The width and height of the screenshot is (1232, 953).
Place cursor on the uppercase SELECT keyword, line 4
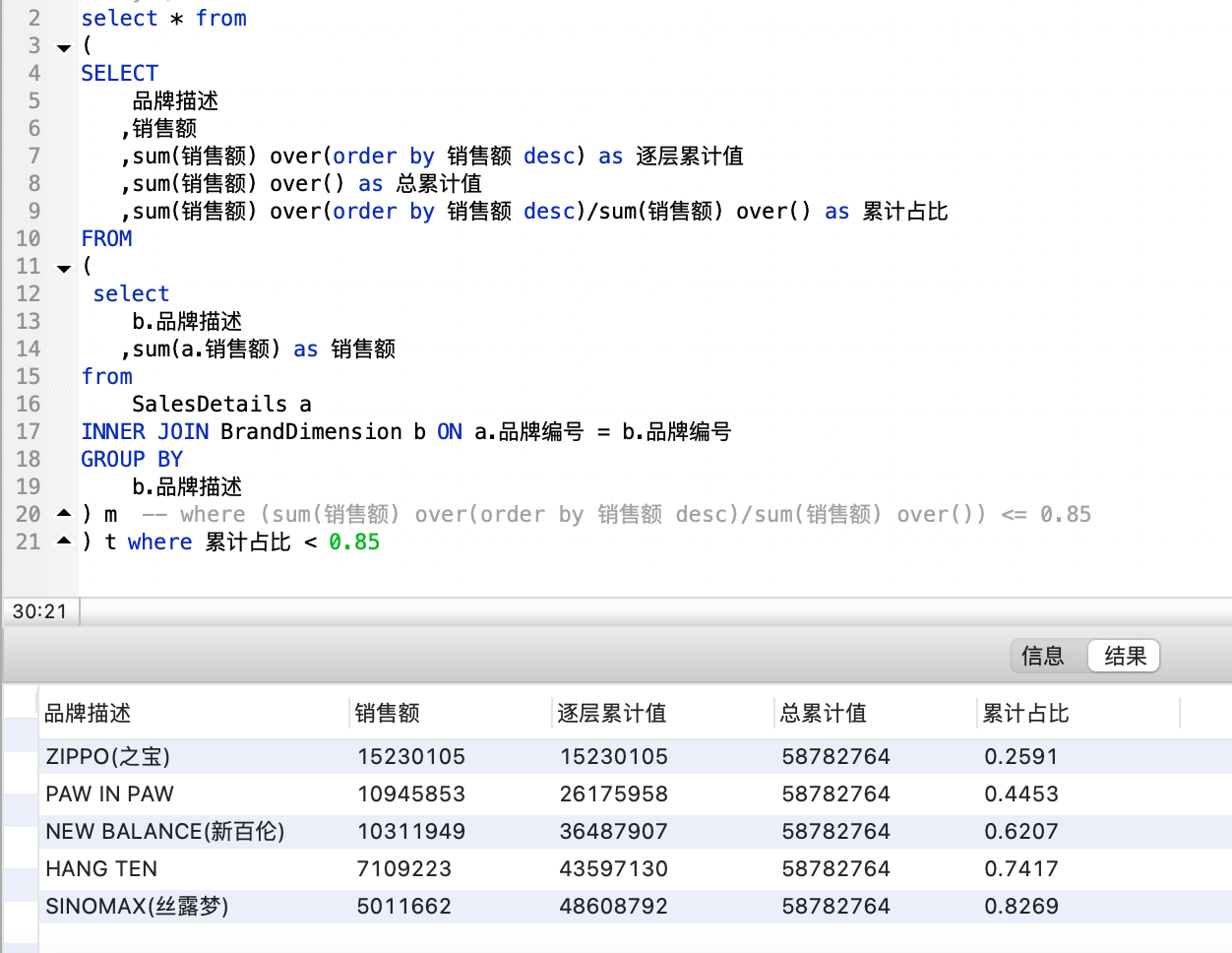click(x=119, y=73)
